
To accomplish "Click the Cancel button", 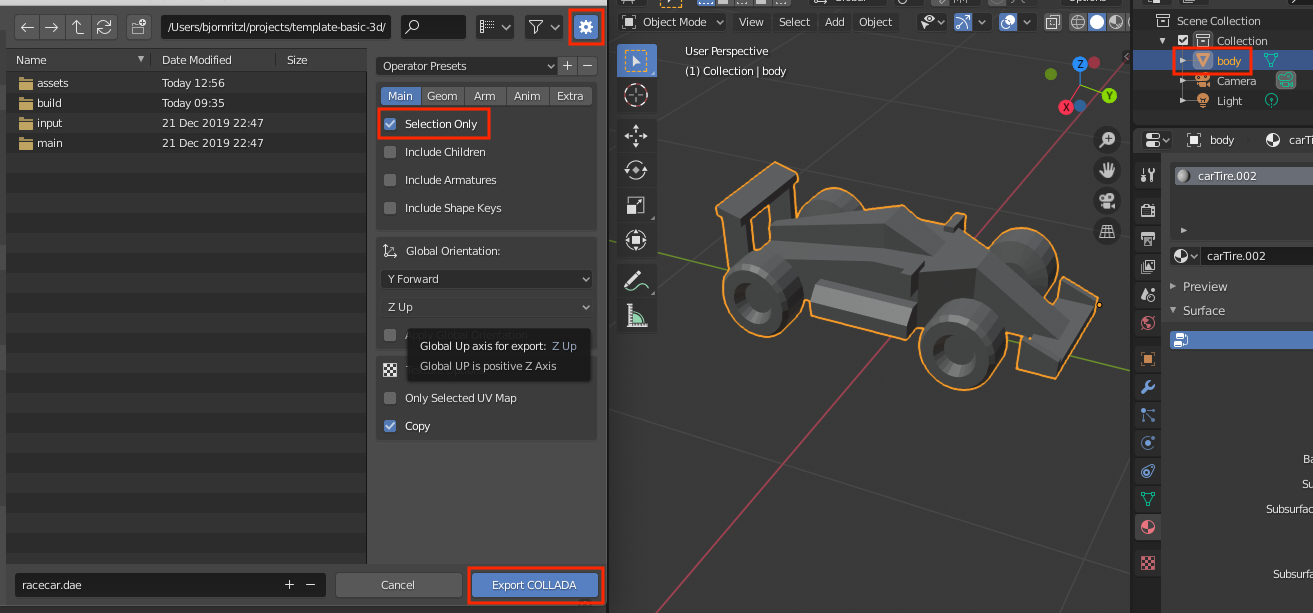I will tap(398, 585).
